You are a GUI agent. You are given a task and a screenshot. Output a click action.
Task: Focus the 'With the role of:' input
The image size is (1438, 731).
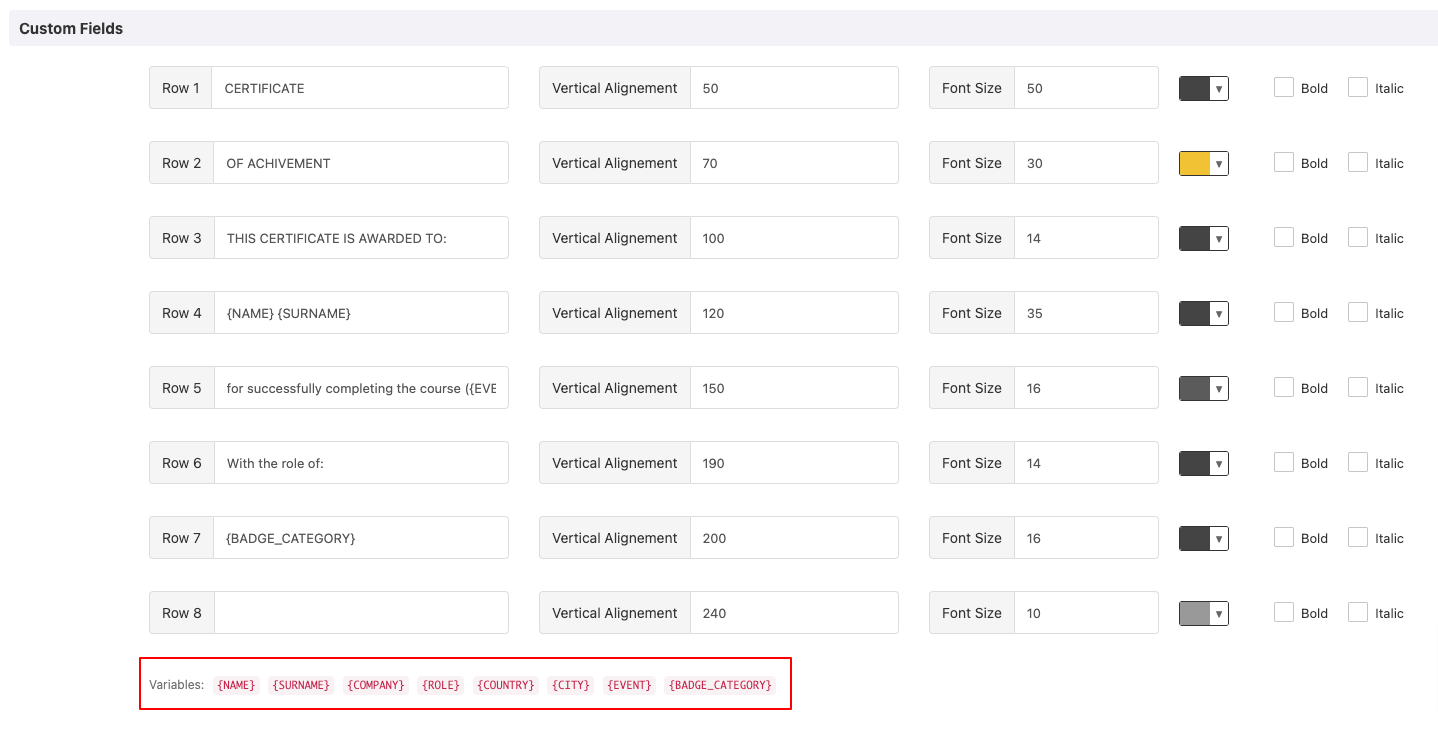(361, 463)
